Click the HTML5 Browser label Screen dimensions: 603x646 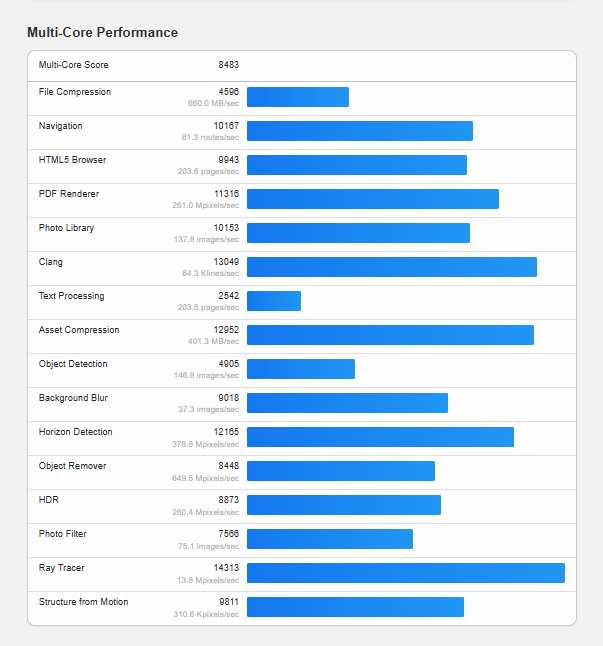72,160
